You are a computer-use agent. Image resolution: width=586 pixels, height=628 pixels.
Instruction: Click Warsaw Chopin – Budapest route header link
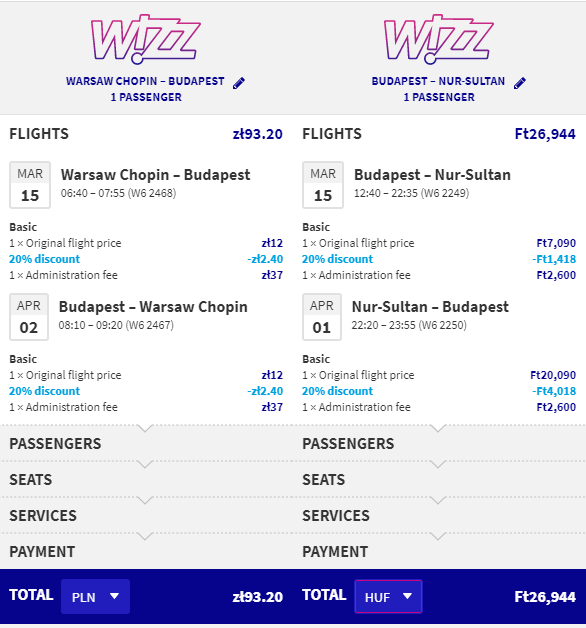[145, 81]
